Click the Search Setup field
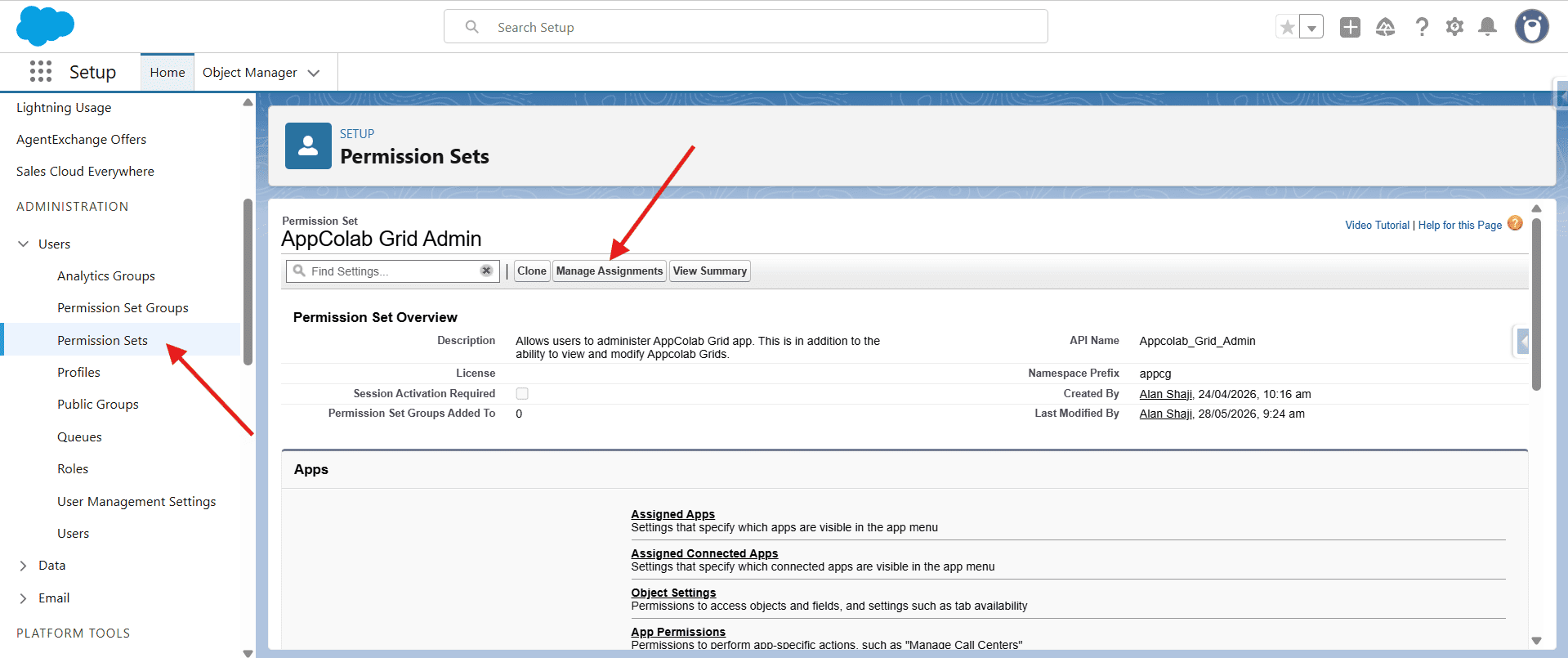The width and height of the screenshot is (1568, 658). [x=746, y=26]
